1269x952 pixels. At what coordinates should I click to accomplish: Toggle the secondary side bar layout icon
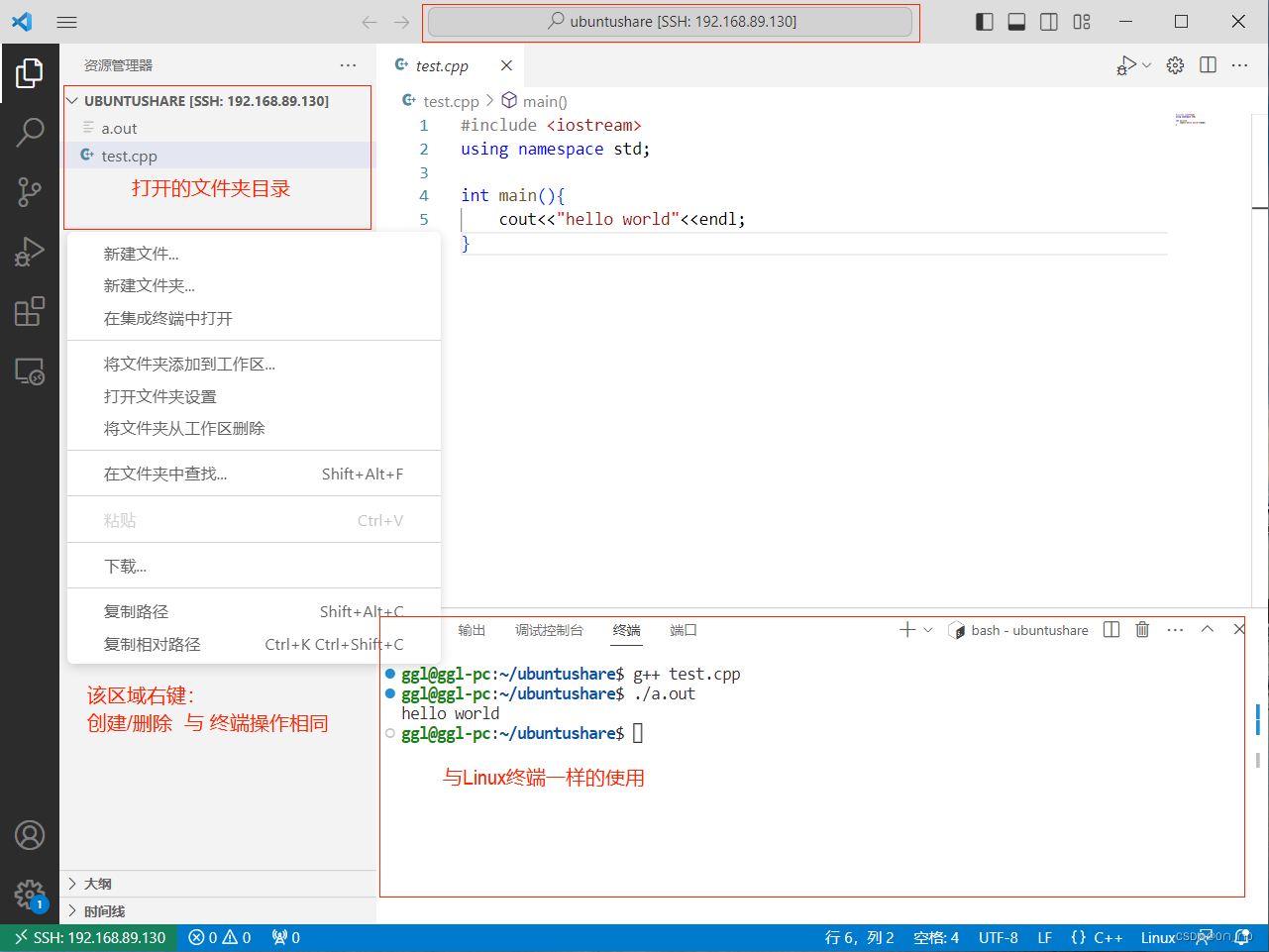point(1049,22)
